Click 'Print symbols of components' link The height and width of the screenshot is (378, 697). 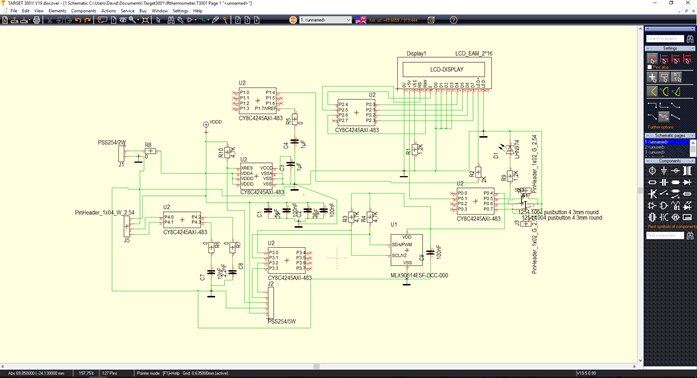click(x=671, y=226)
